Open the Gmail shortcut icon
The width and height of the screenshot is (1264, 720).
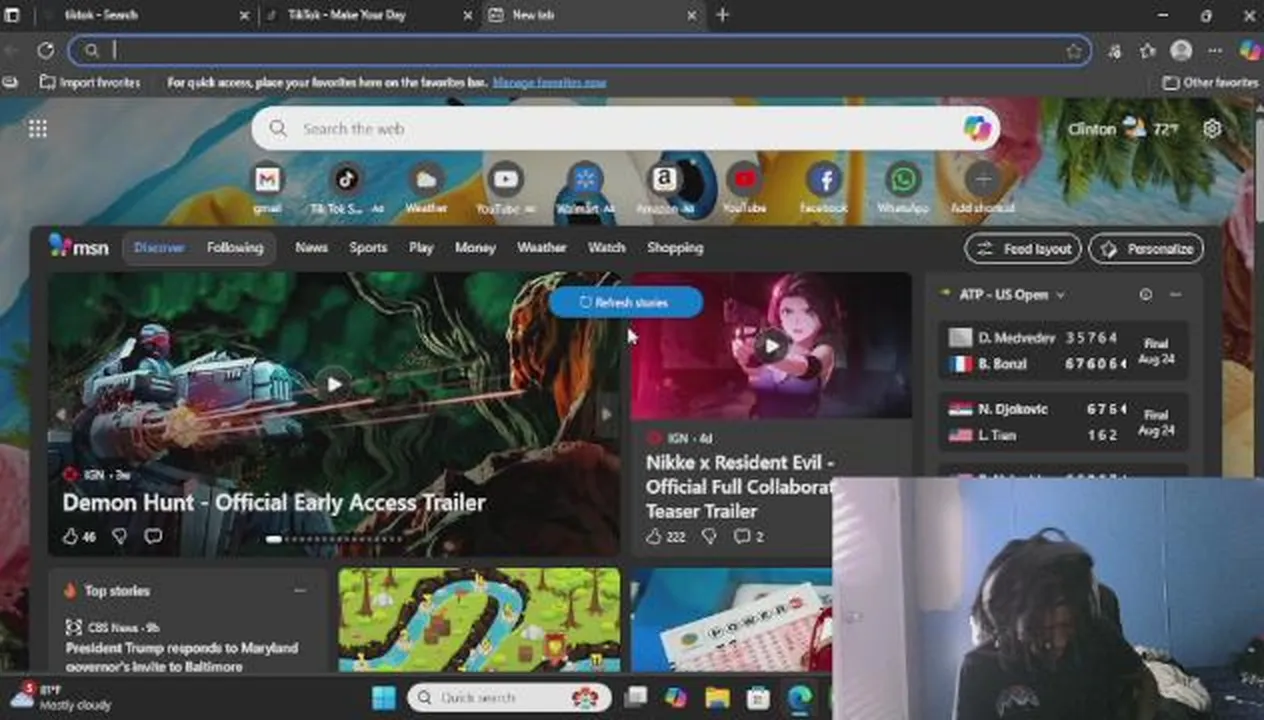267,180
